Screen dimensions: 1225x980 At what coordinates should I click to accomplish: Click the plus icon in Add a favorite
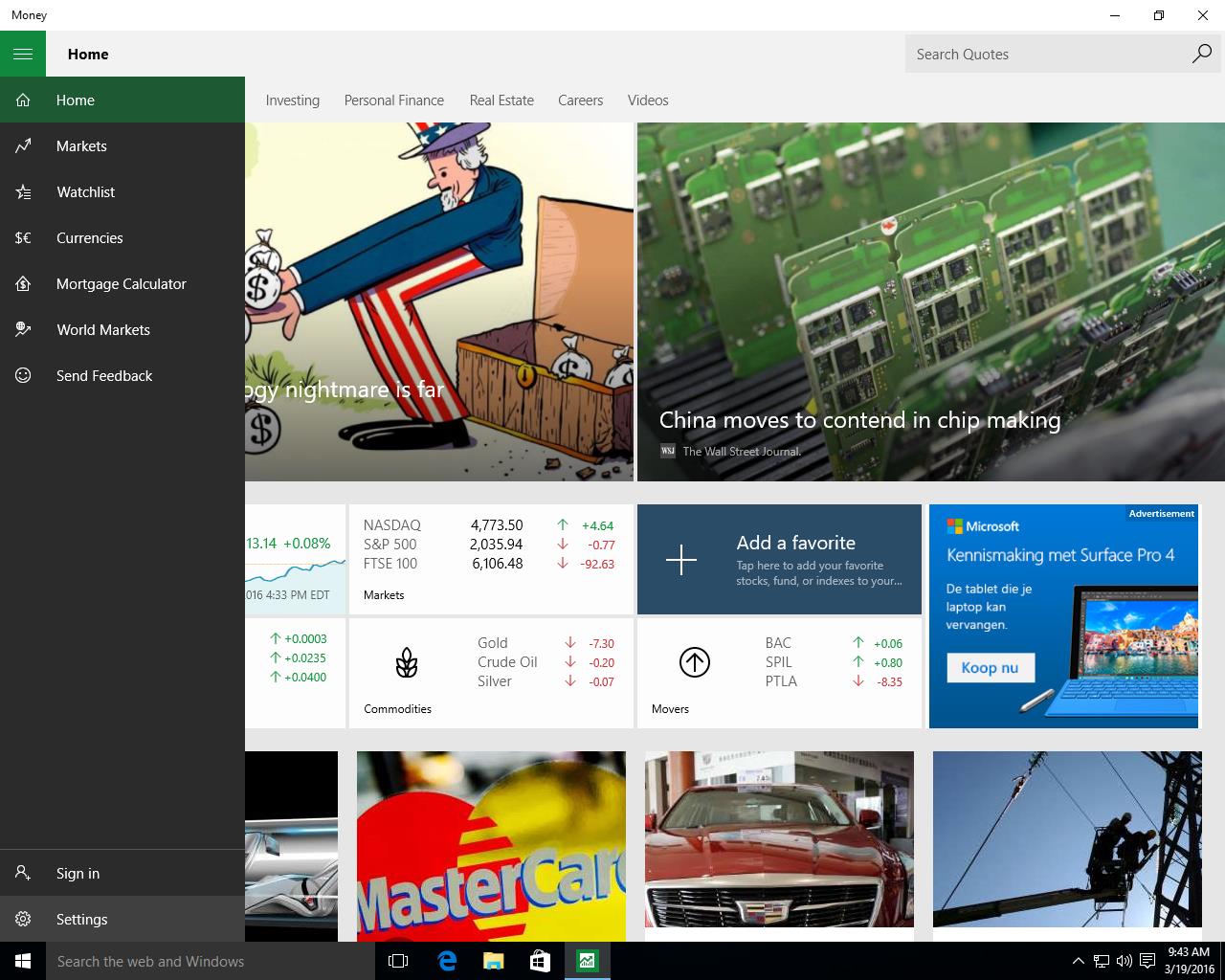(681, 559)
